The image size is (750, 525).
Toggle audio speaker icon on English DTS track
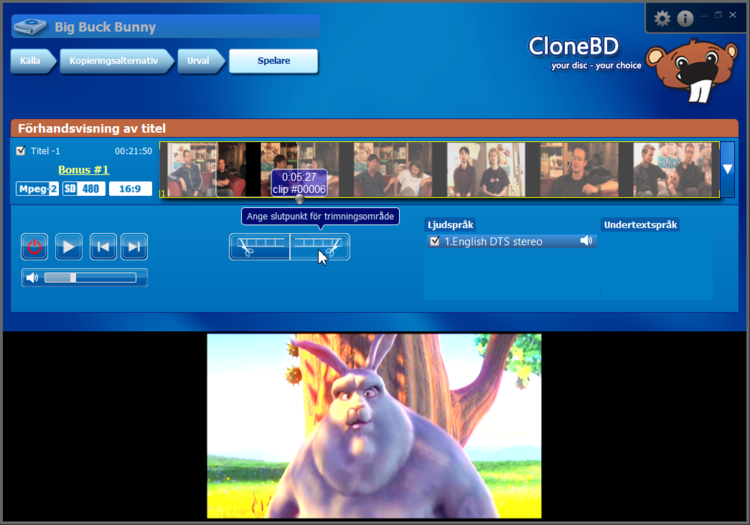(586, 241)
